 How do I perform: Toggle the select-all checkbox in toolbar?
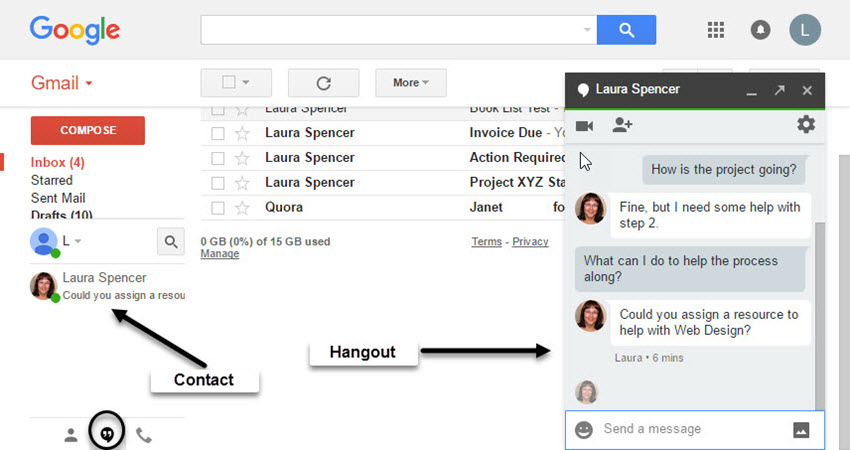coord(229,82)
